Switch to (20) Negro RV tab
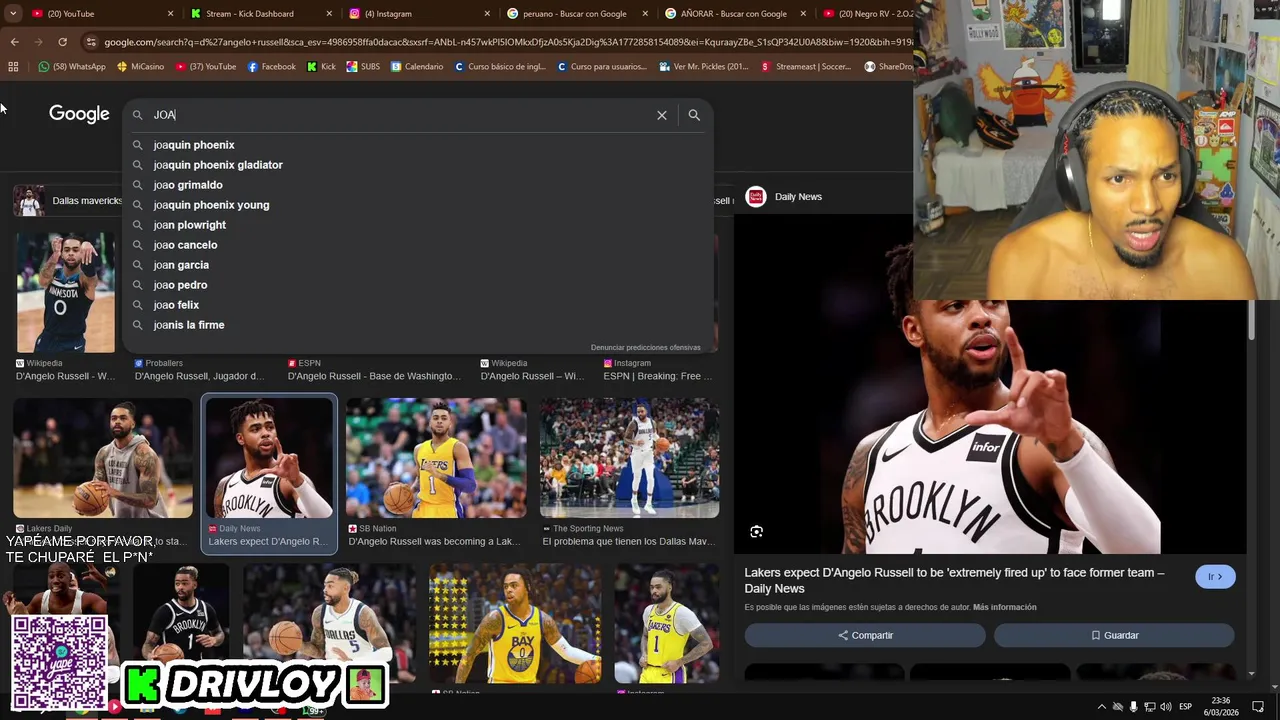 point(870,14)
